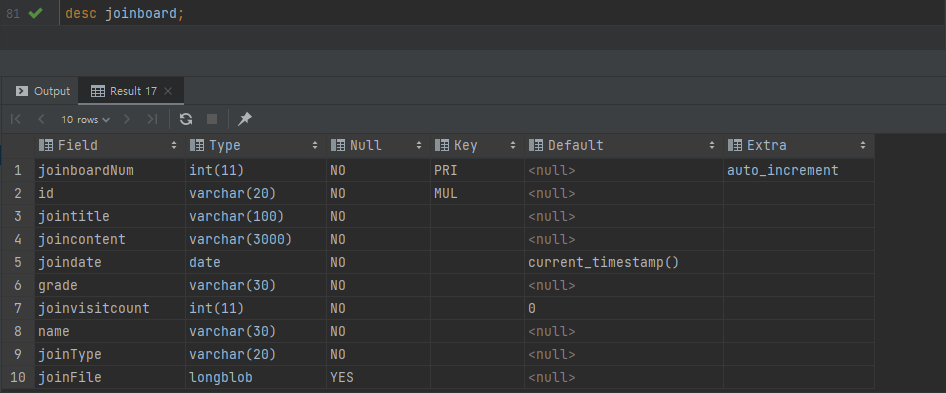This screenshot has width=946, height=393.
Task: Click the Default column header
Action: tap(624, 145)
